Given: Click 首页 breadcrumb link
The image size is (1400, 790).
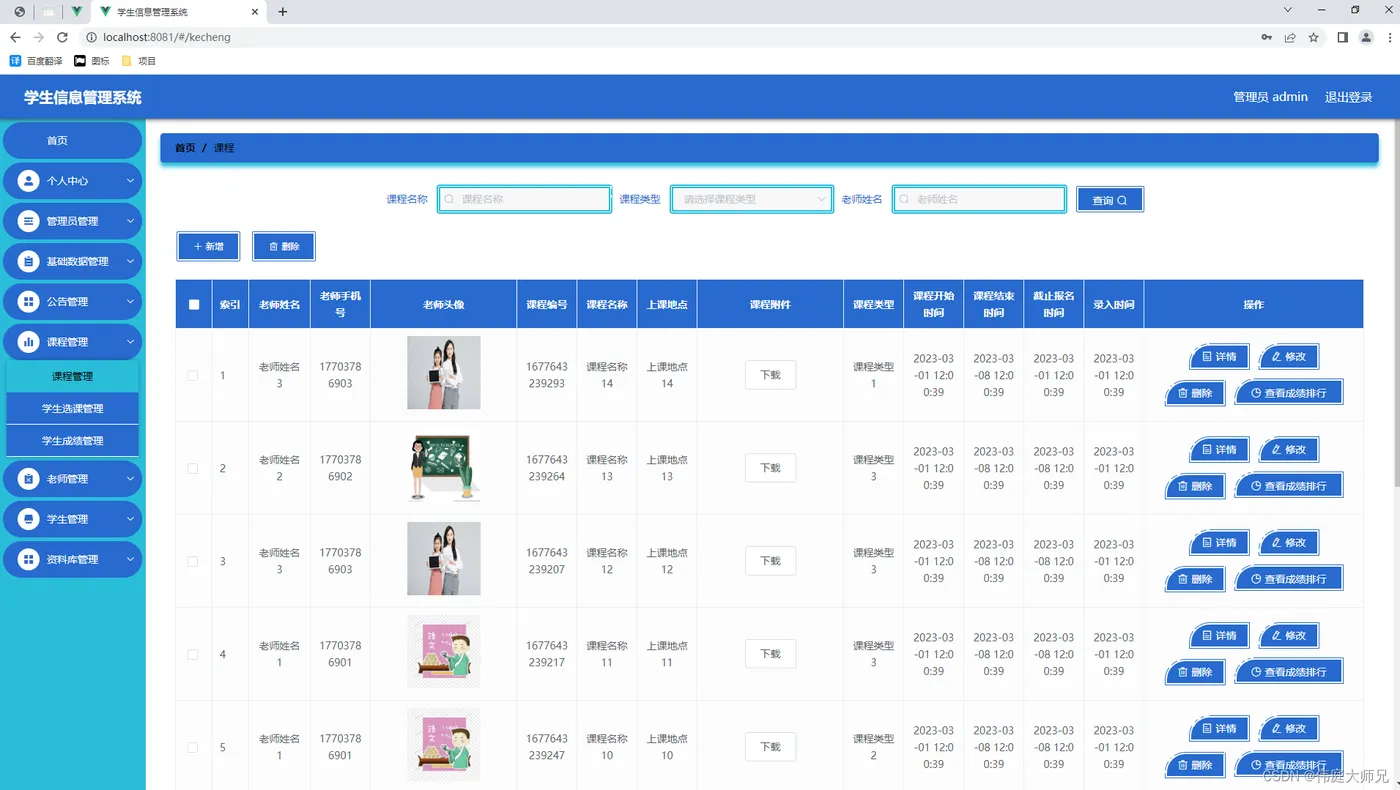Looking at the screenshot, I should pyautogui.click(x=185, y=148).
